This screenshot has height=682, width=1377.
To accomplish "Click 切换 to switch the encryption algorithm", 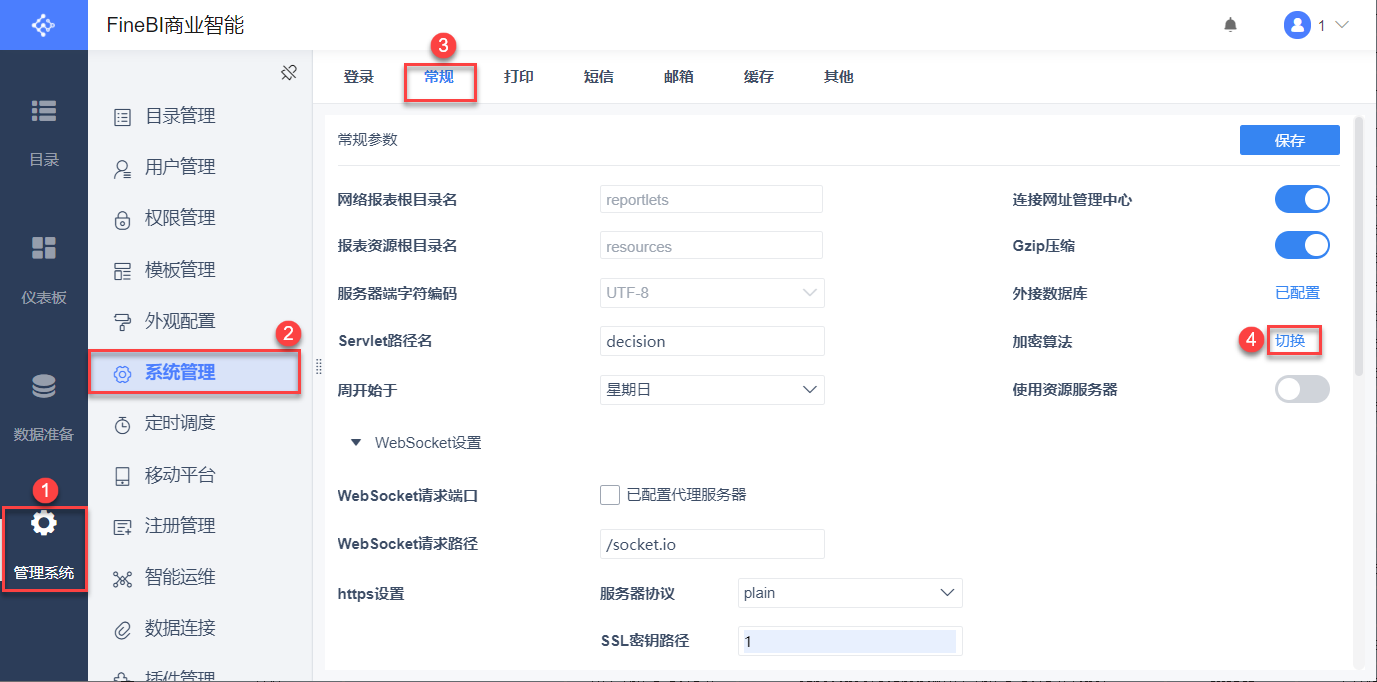I will tap(1294, 341).
